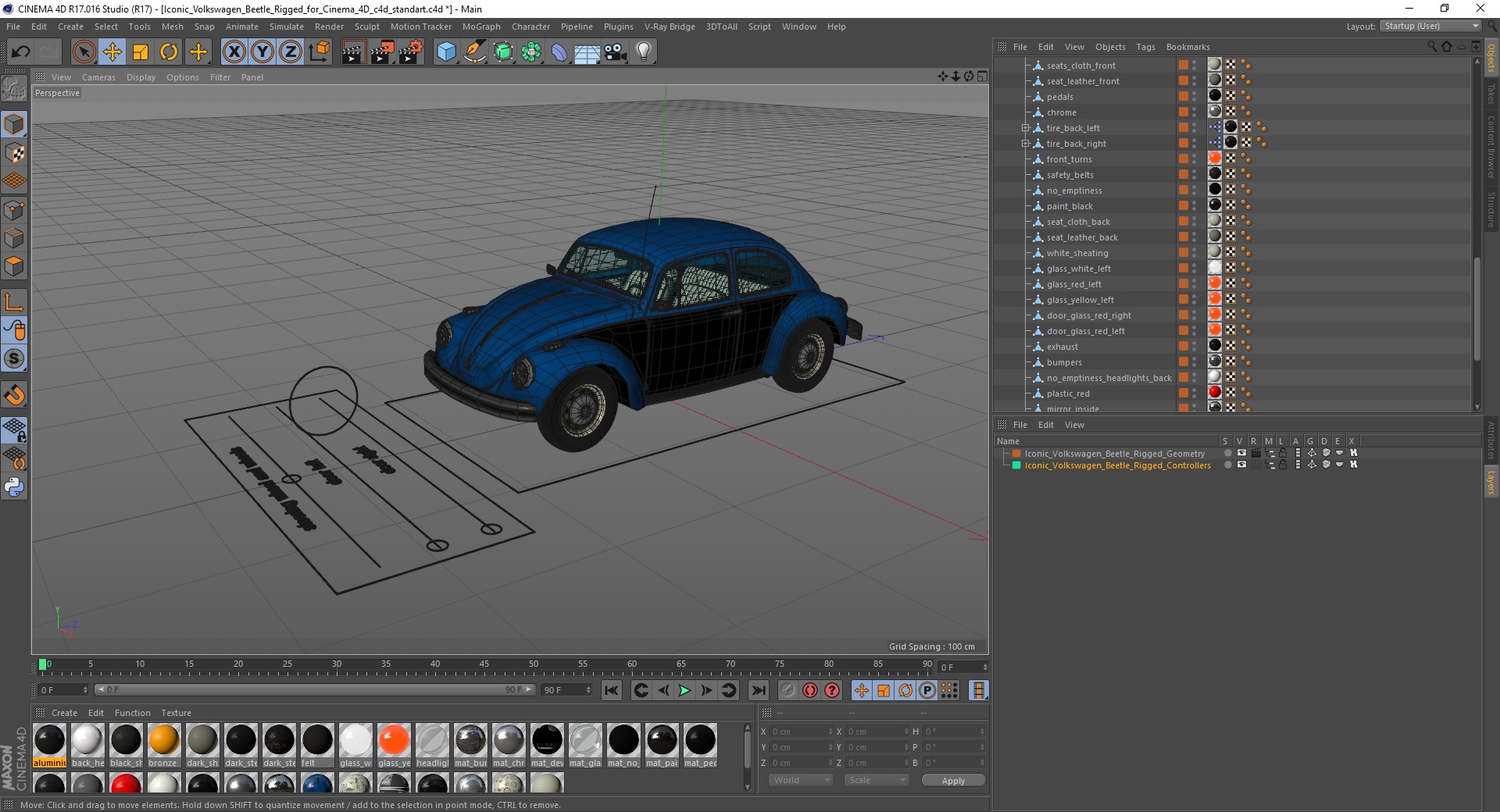Activate the Move tool
Screen dimensions: 1500x812
(112, 52)
